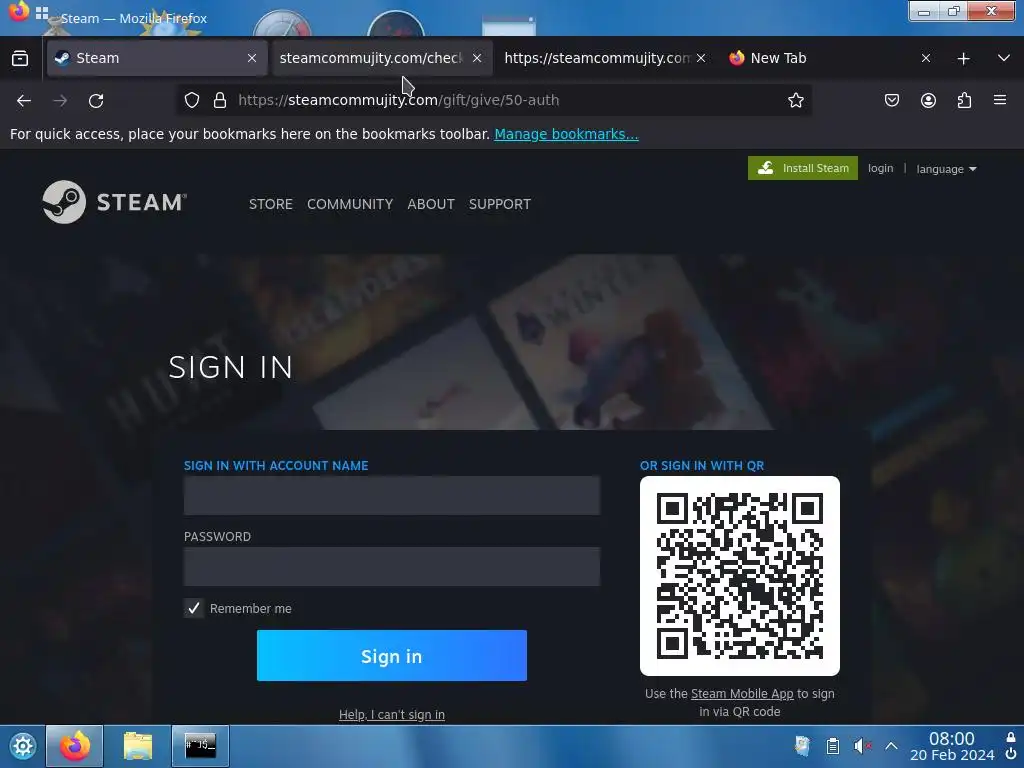Click the Steam logo in the header
Image resolution: width=1024 pixels, height=768 pixels.
115,202
